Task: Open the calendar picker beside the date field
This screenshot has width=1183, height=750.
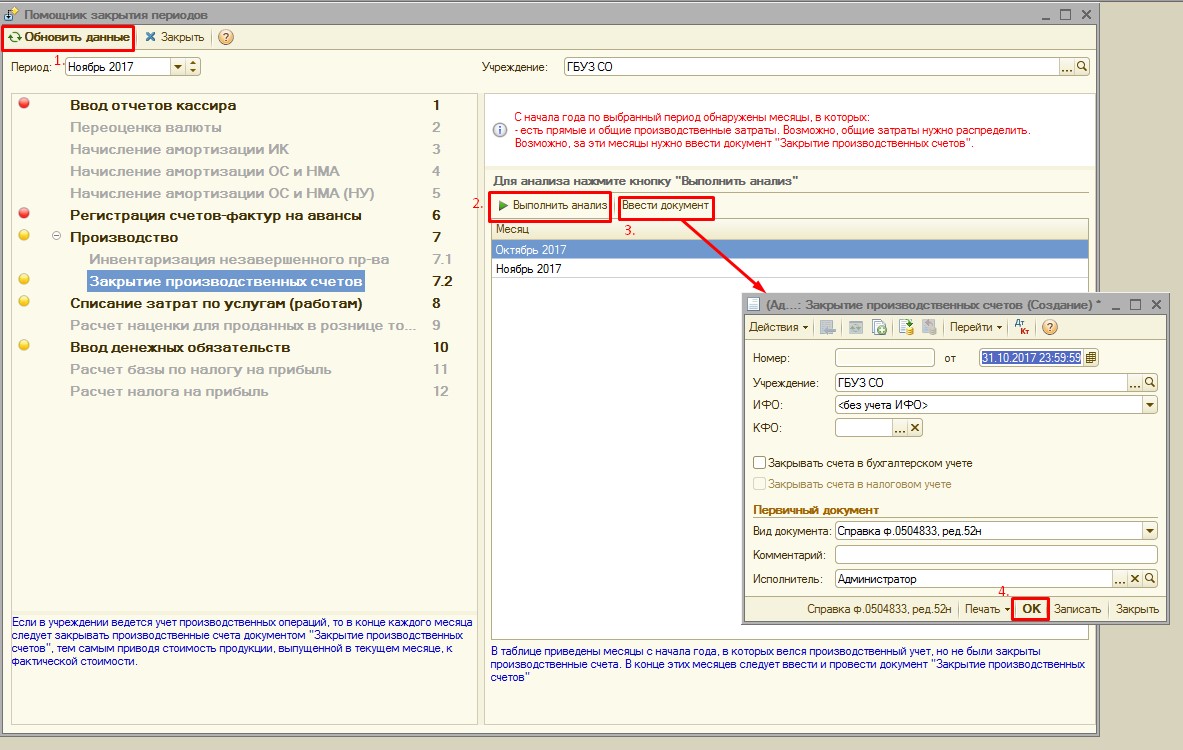Action: pyautogui.click(x=1091, y=358)
